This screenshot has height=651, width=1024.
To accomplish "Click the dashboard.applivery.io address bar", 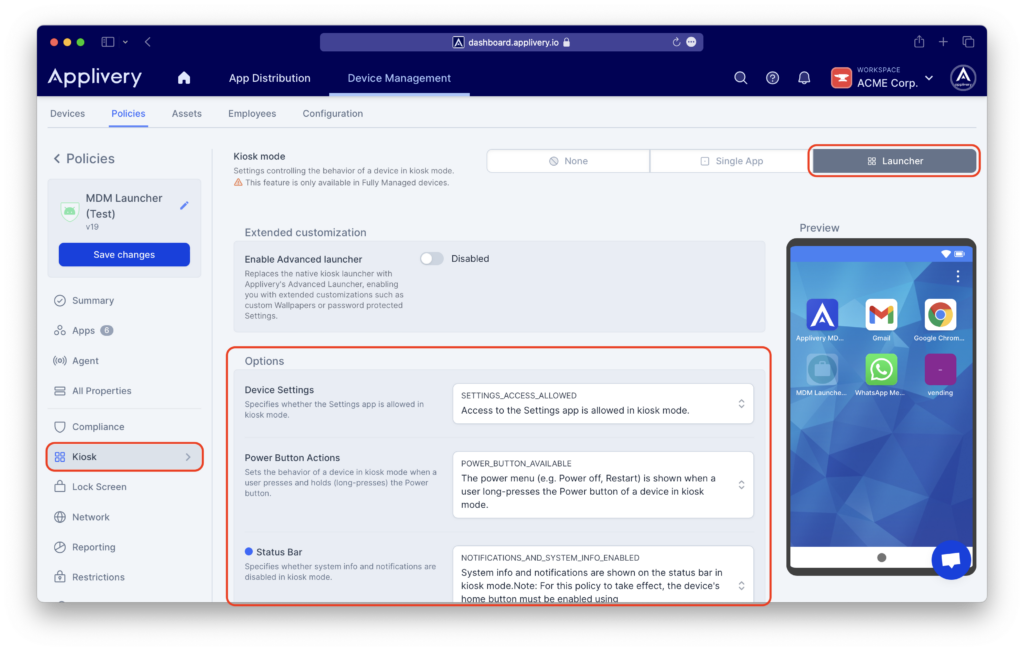I will [511, 42].
